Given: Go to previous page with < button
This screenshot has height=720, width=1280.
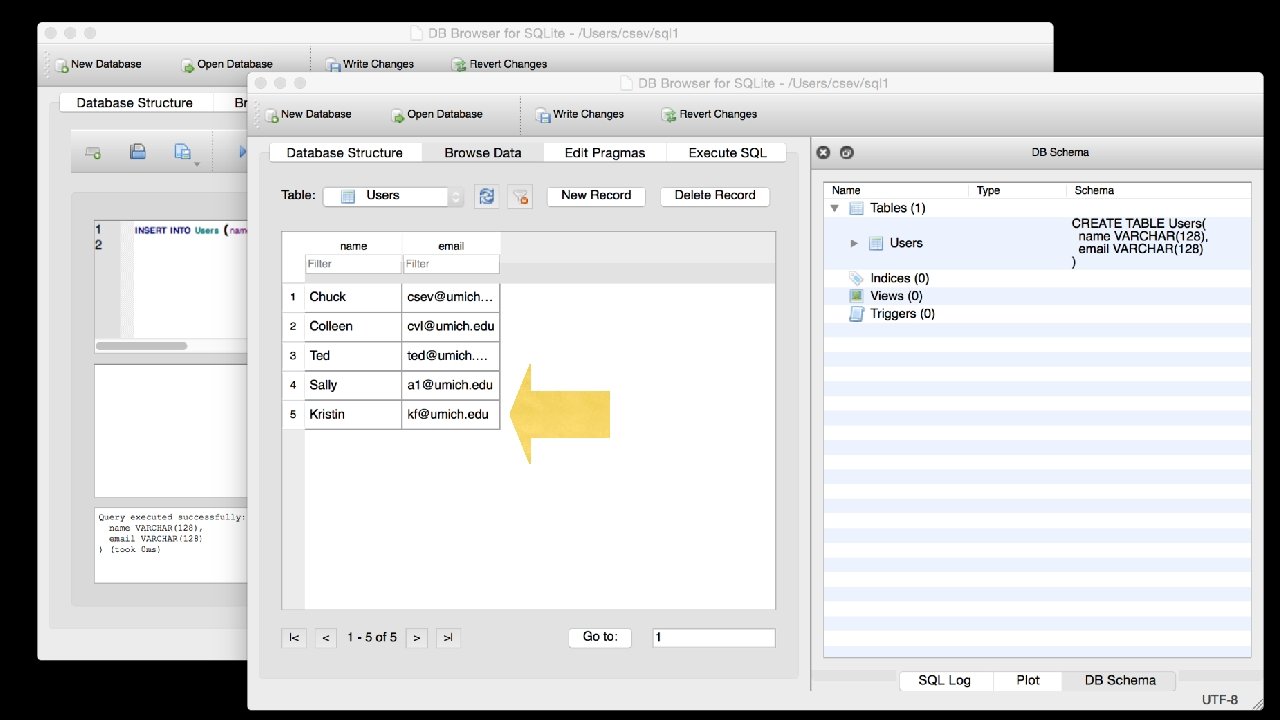Looking at the screenshot, I should pos(325,637).
